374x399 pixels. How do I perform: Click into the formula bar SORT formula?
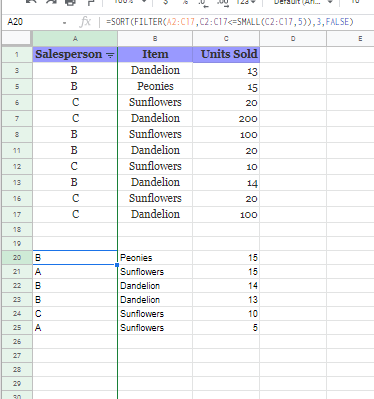(x=229, y=22)
